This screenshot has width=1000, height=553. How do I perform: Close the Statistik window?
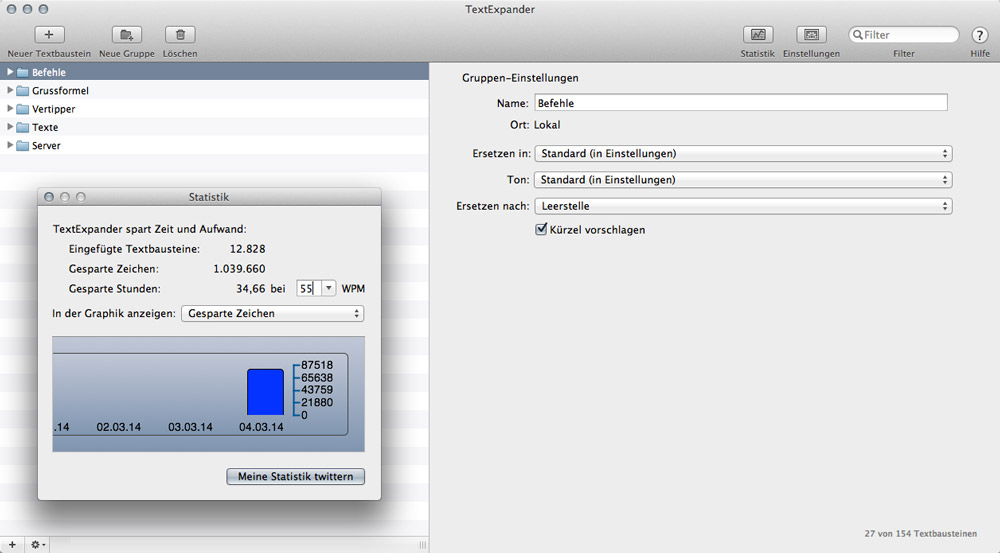click(x=49, y=197)
